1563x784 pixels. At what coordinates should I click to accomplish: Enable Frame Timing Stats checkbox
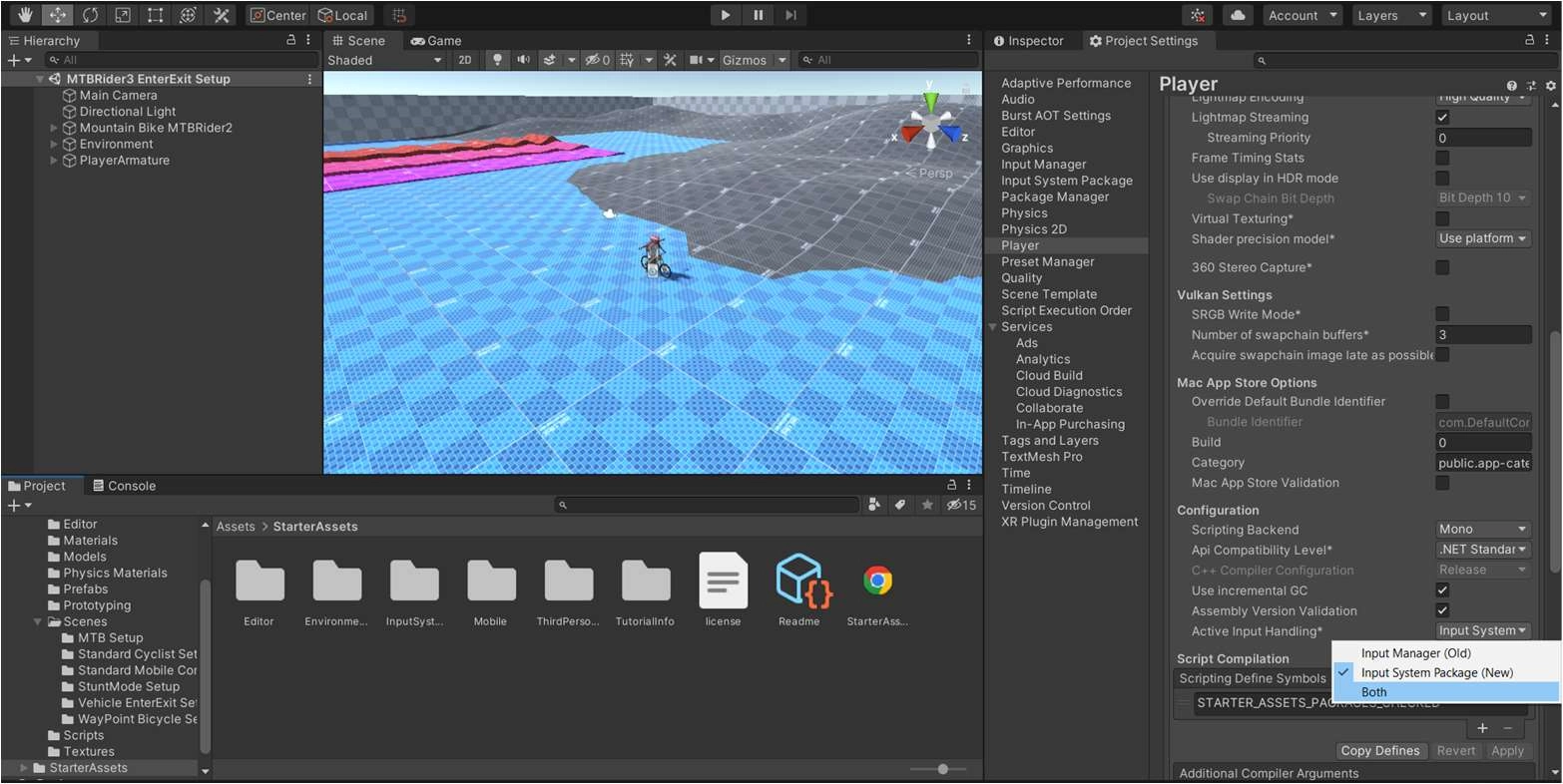coord(1442,158)
